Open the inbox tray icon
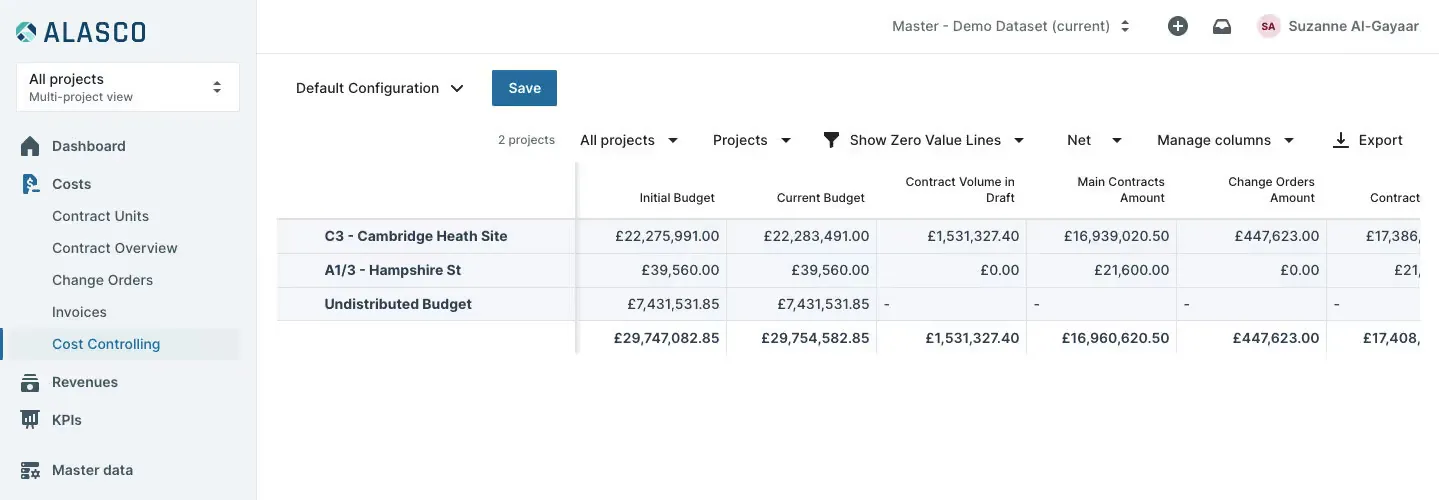The width and height of the screenshot is (1439, 500). point(1222,27)
